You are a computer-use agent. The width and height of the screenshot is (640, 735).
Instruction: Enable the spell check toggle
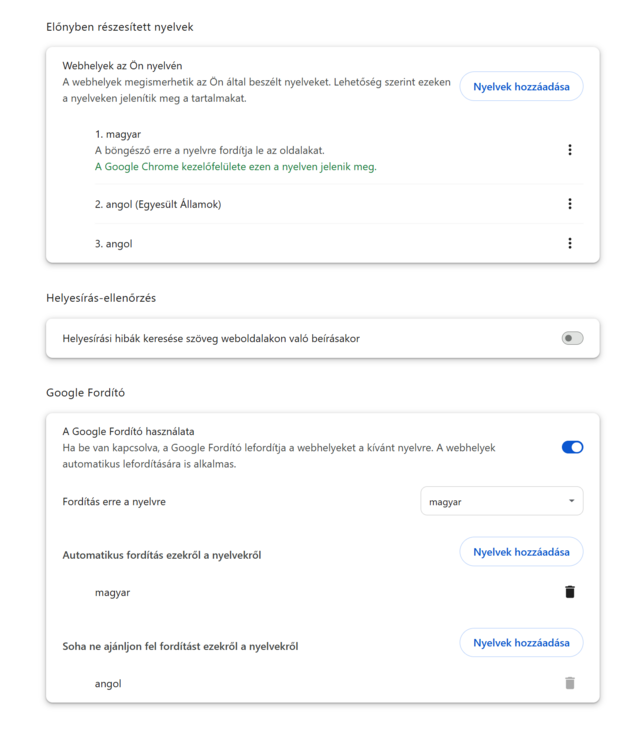click(x=572, y=338)
